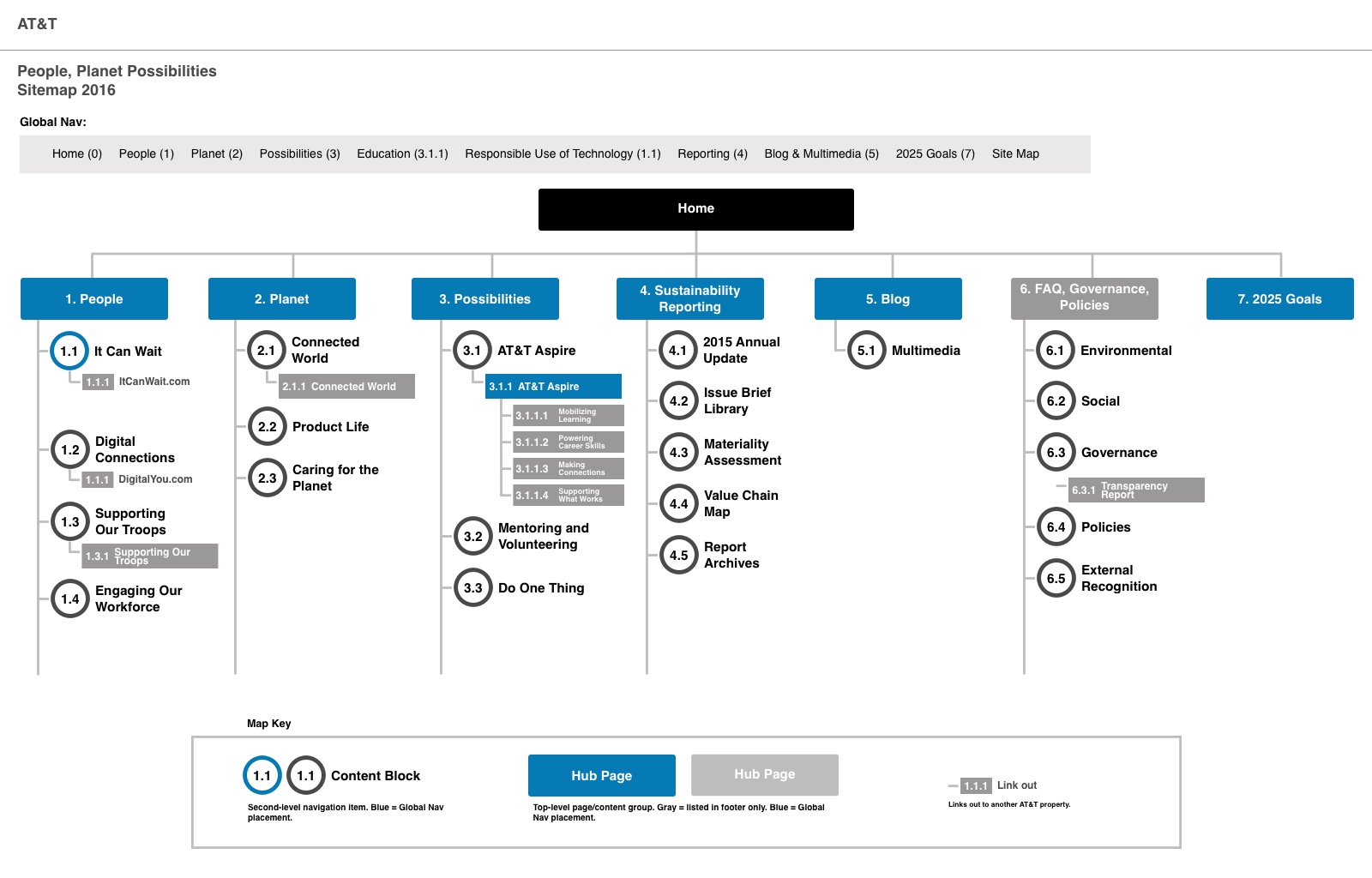Select the 3.1.1.3 Making Connections box
The image size is (1372, 878).
coord(569,469)
